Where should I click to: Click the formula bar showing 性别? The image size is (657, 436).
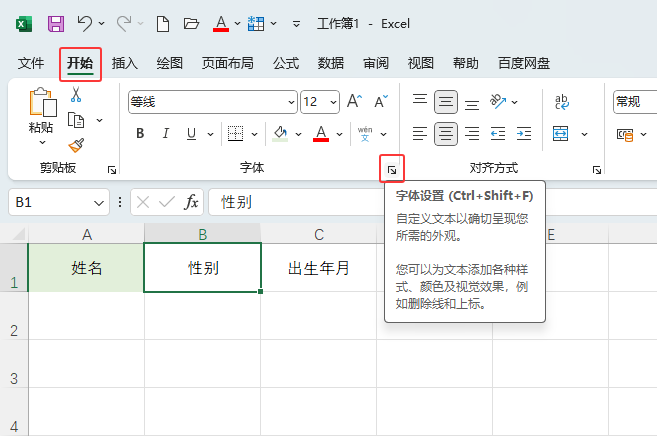(297, 202)
